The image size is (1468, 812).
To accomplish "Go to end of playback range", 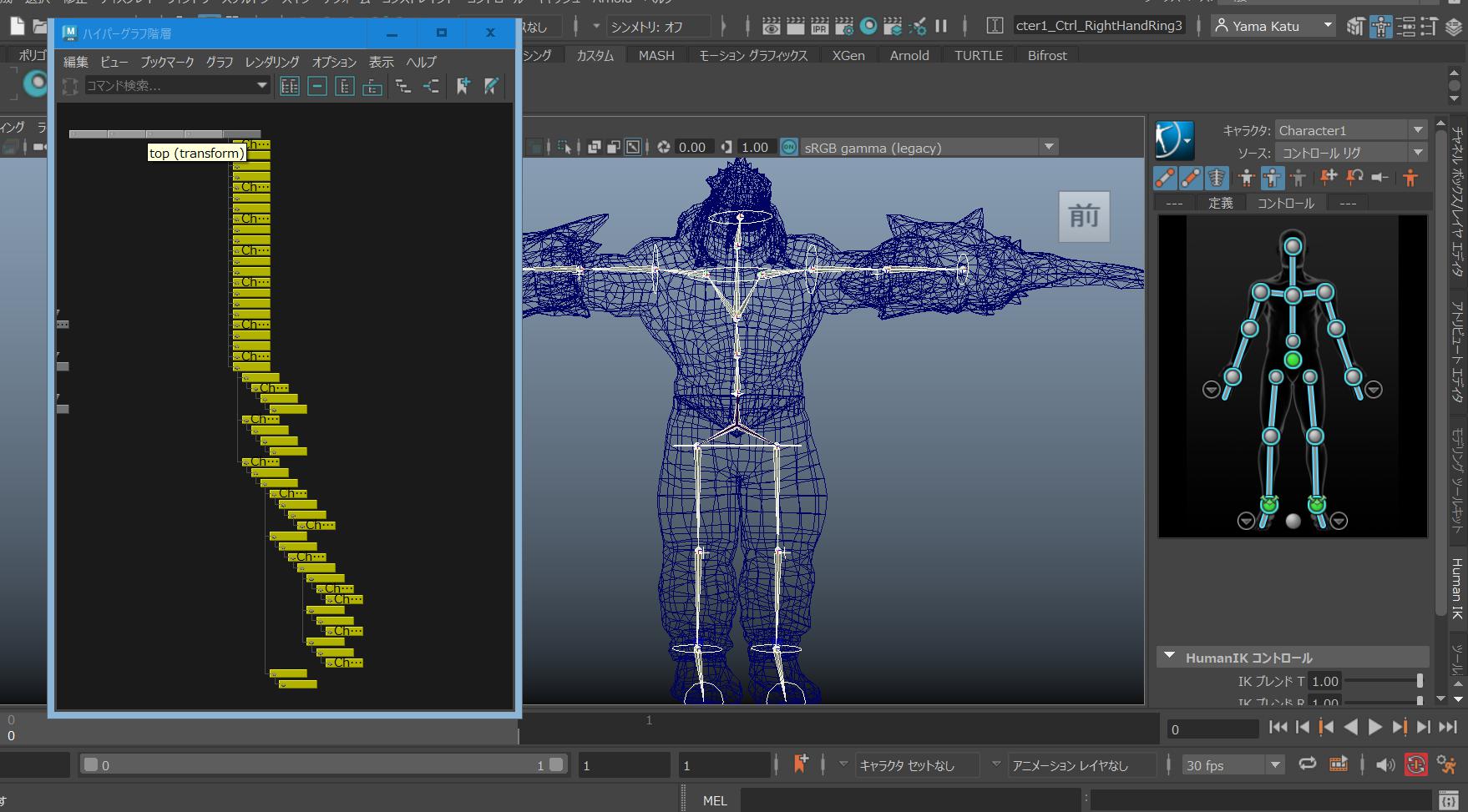I will tap(1448, 728).
